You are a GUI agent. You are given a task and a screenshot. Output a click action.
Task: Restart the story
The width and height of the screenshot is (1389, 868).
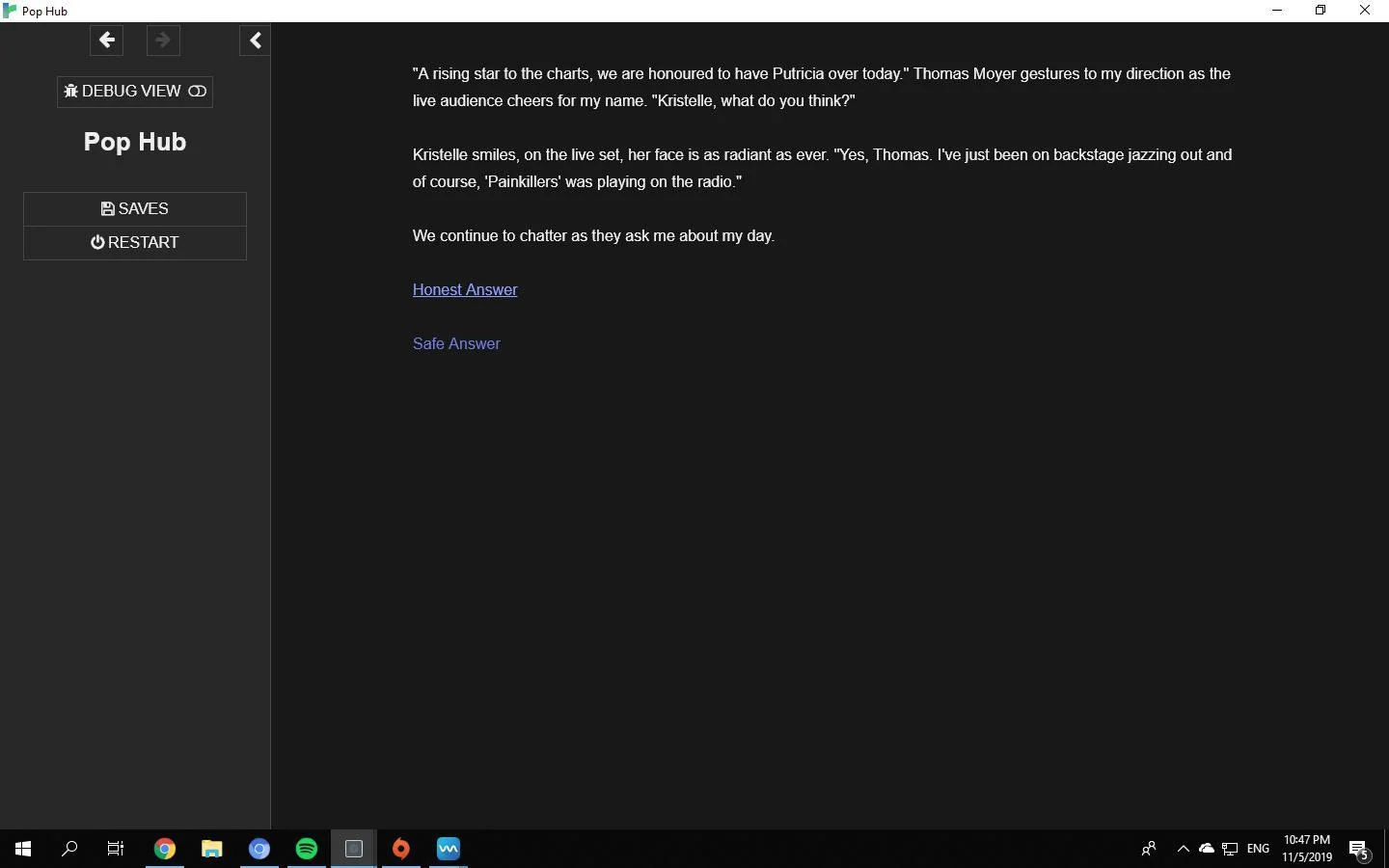[135, 242]
